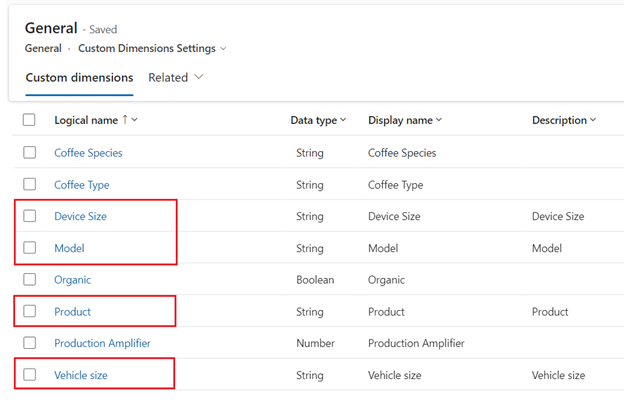The image size is (624, 402).
Task: Toggle the Organic row checkbox
Action: (29, 280)
